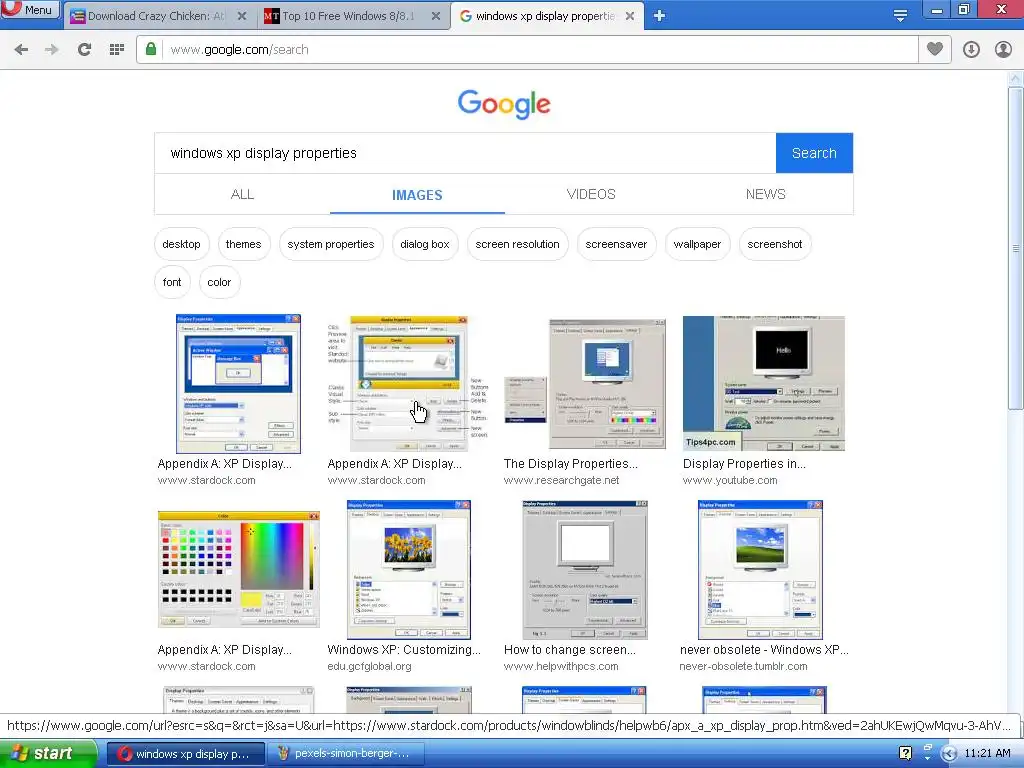
Task: Click the Google logo
Action: click(x=504, y=104)
